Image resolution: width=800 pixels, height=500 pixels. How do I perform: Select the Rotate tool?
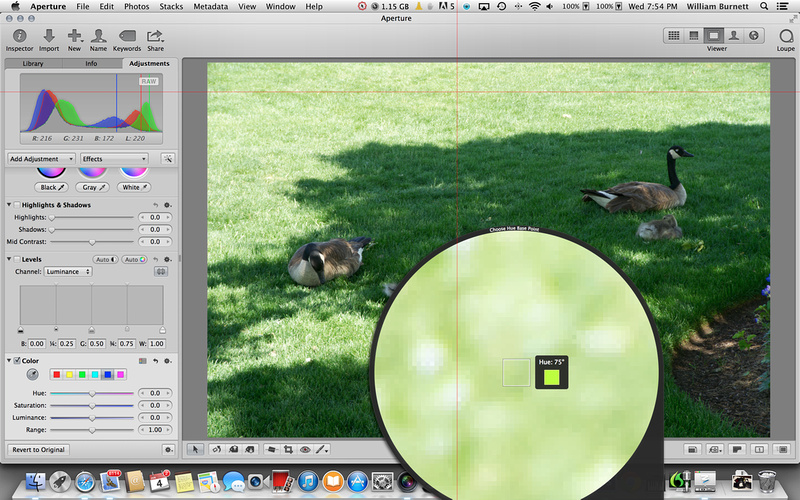(x=217, y=449)
